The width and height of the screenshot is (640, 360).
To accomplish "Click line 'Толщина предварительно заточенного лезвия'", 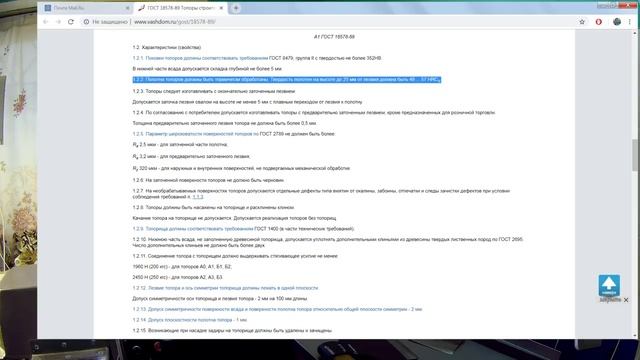I will click(224, 123).
